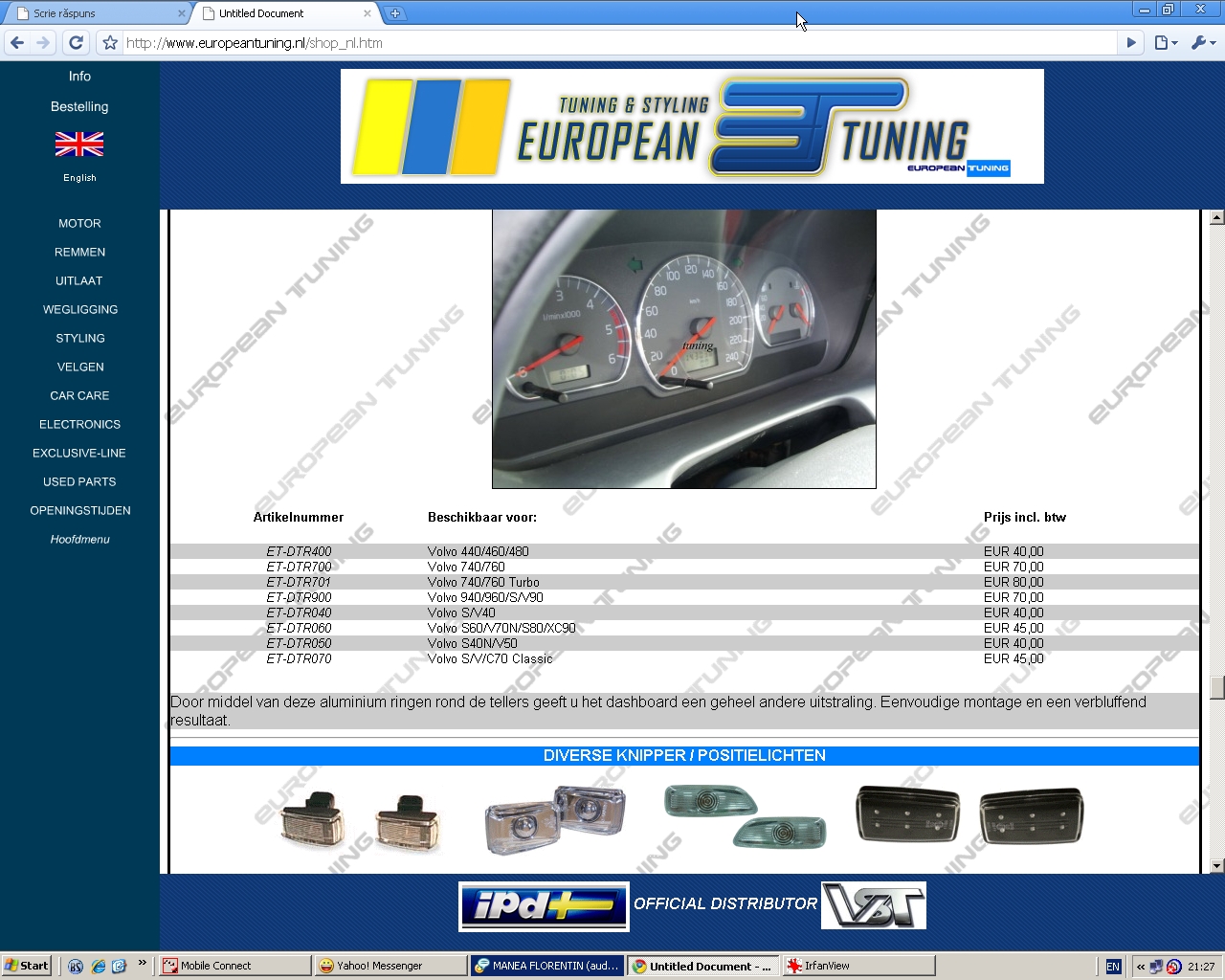Open the Info link in sidebar
The image size is (1225, 980).
[79, 77]
